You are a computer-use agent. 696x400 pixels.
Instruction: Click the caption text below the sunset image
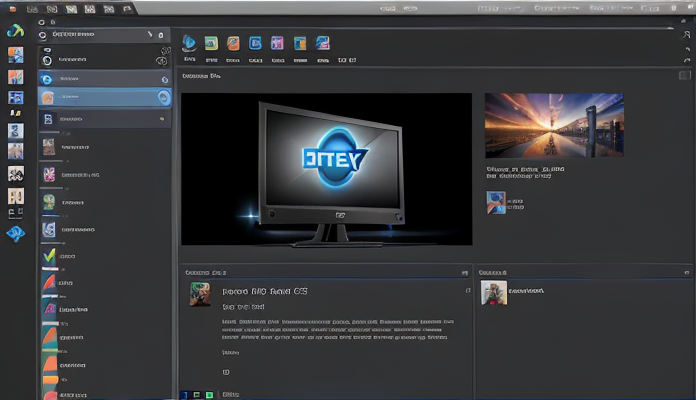525,170
